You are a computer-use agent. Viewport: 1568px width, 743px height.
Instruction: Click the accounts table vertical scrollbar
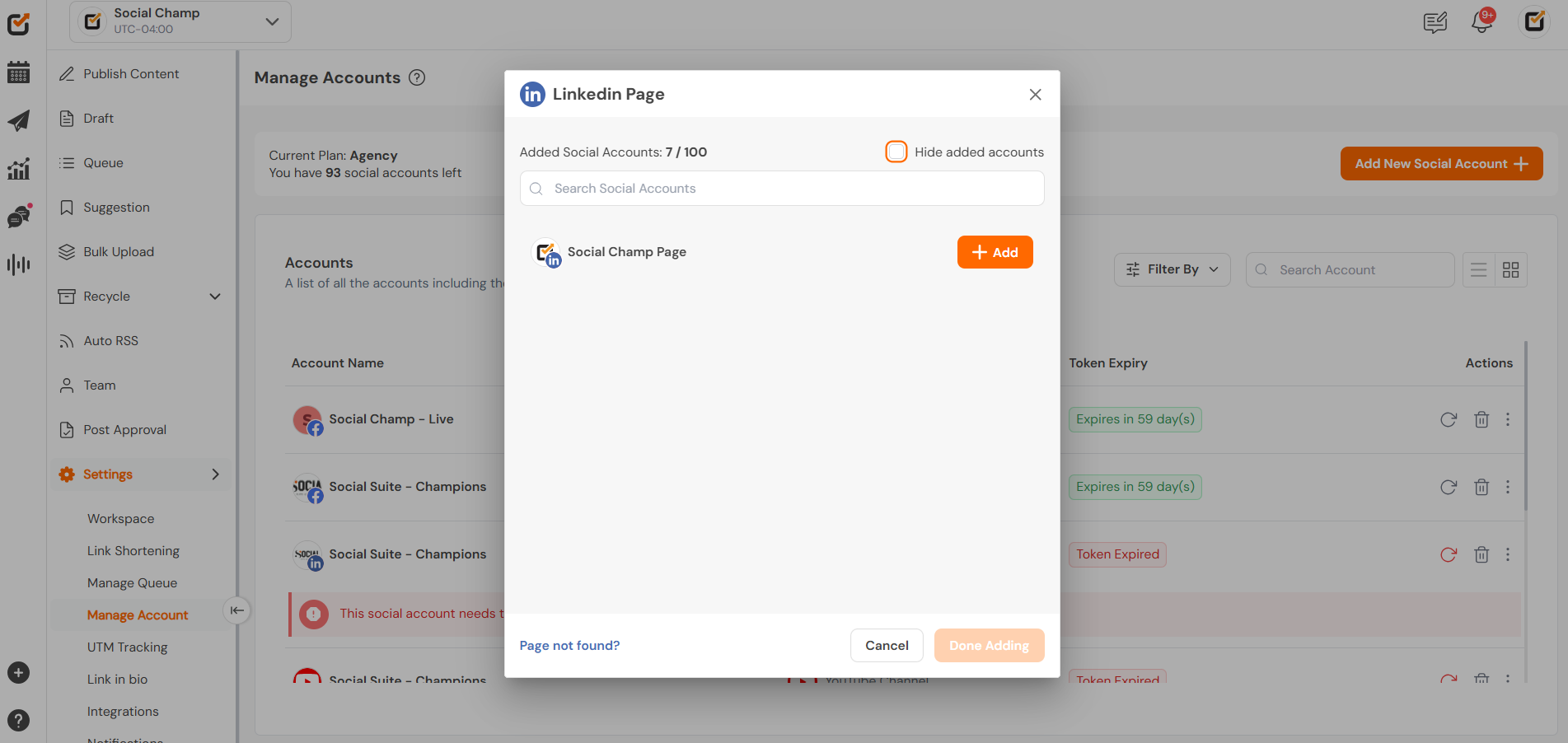(1526, 426)
